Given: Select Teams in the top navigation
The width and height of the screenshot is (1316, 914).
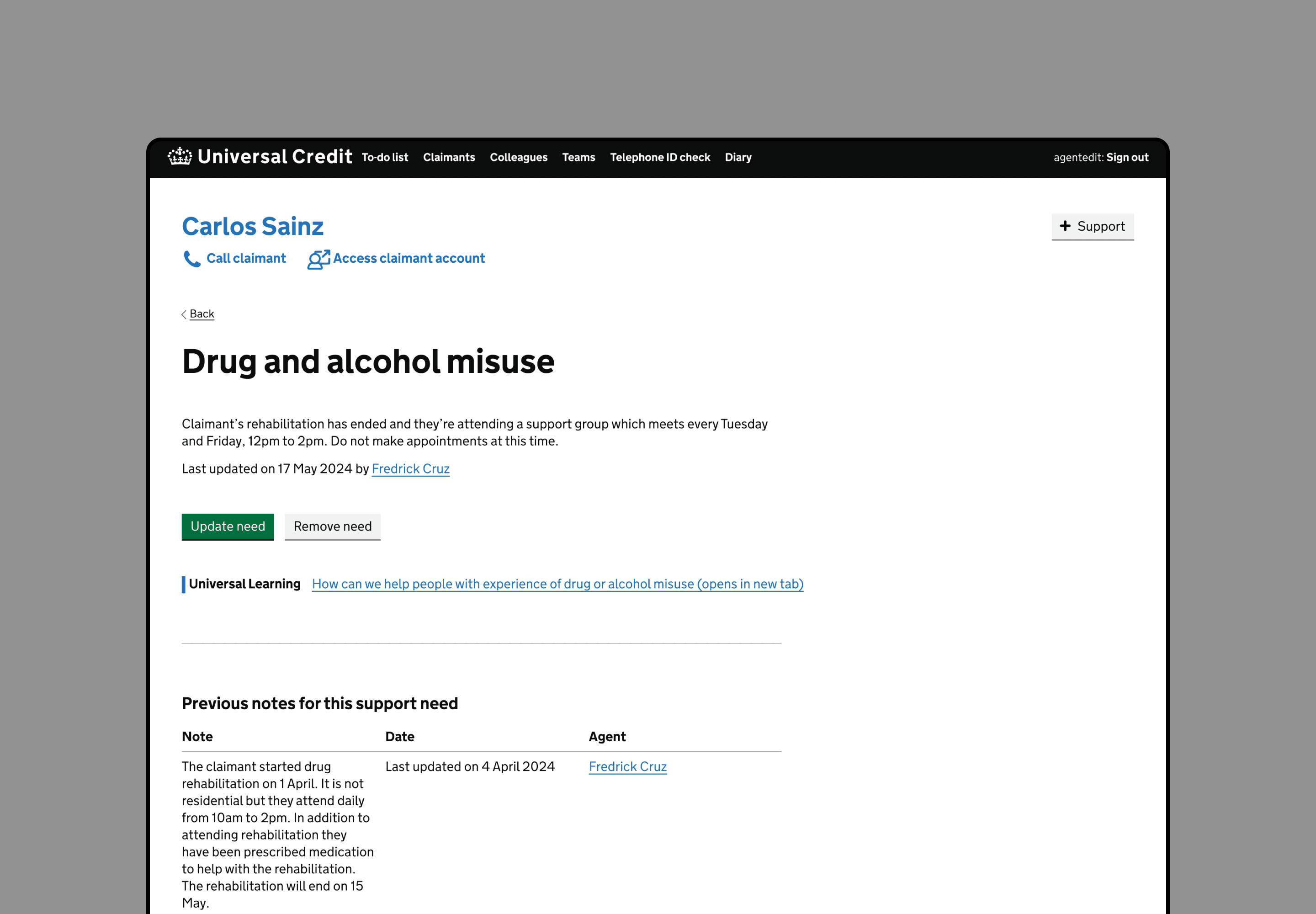Looking at the screenshot, I should (578, 157).
